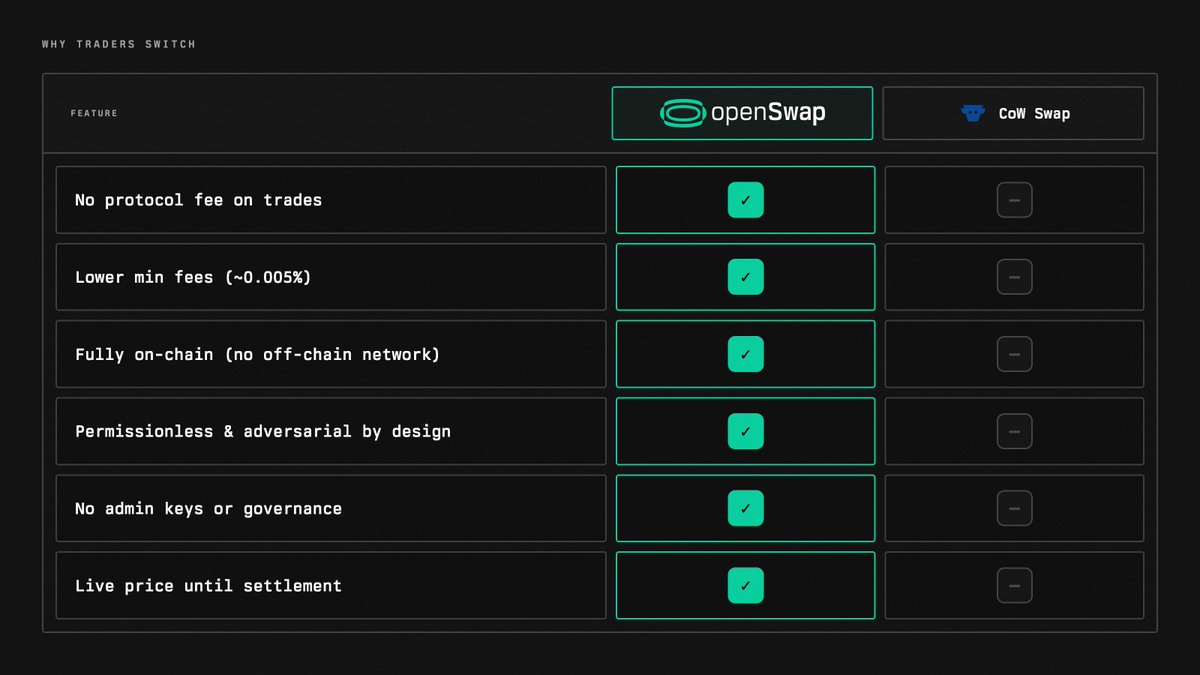Click "Permissionless & adversarial by design" text
This screenshot has height=675, width=1200.
click(x=263, y=432)
